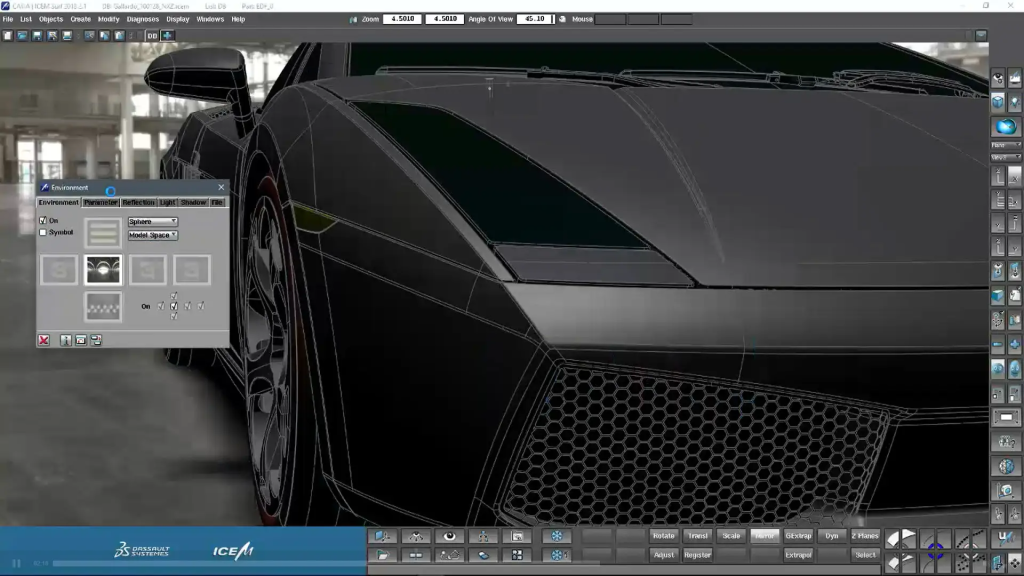Click the eye visibility icon in bottom toolbar
This screenshot has width=1024, height=576.
tap(449, 536)
